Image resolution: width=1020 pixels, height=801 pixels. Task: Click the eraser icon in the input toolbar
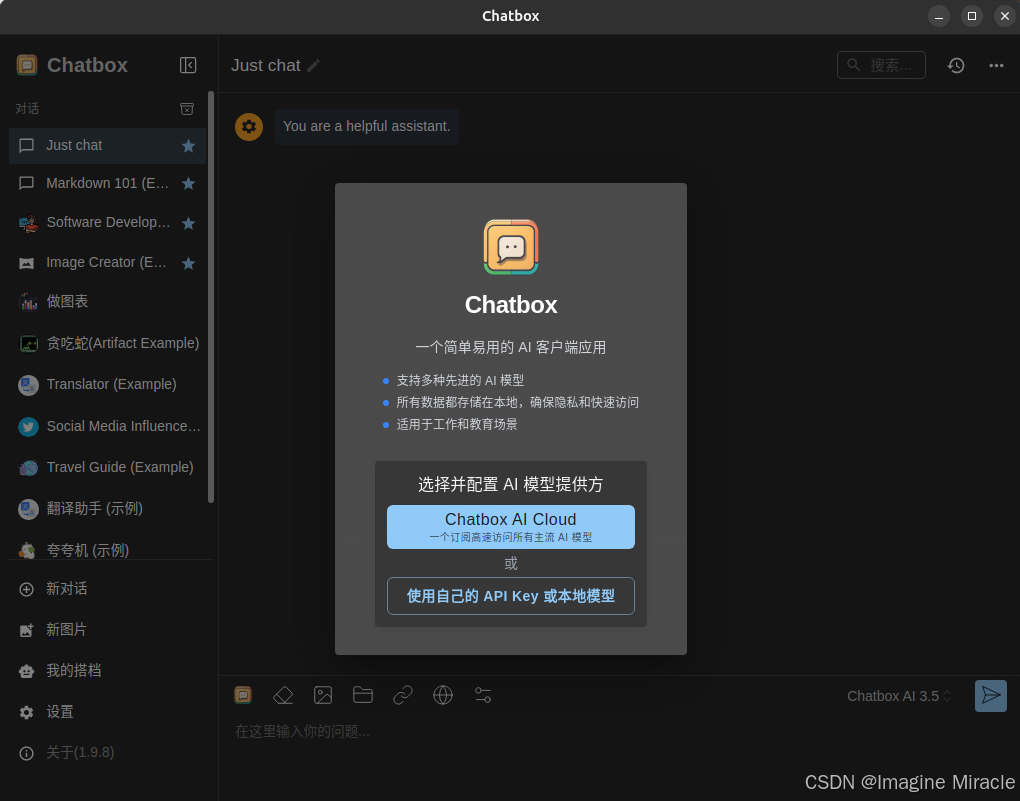click(283, 695)
